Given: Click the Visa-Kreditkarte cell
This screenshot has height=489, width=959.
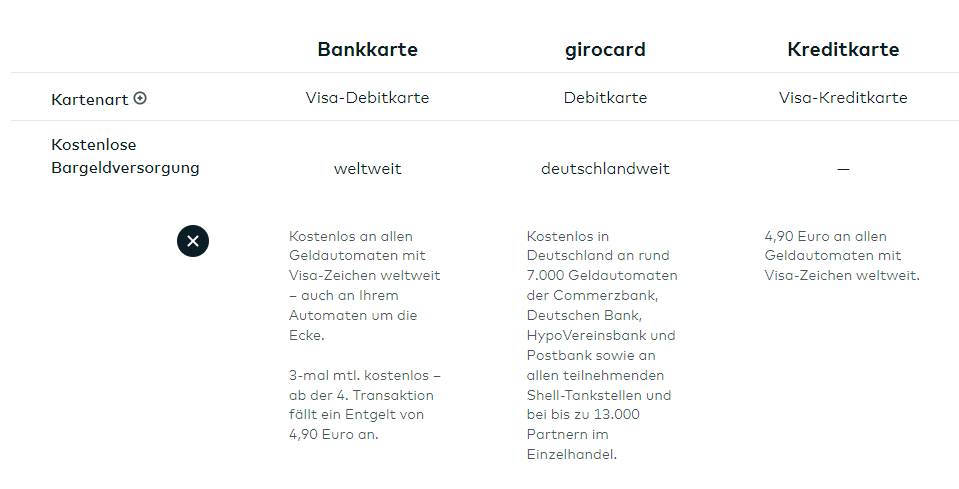Looking at the screenshot, I should pyautogui.click(x=843, y=98).
